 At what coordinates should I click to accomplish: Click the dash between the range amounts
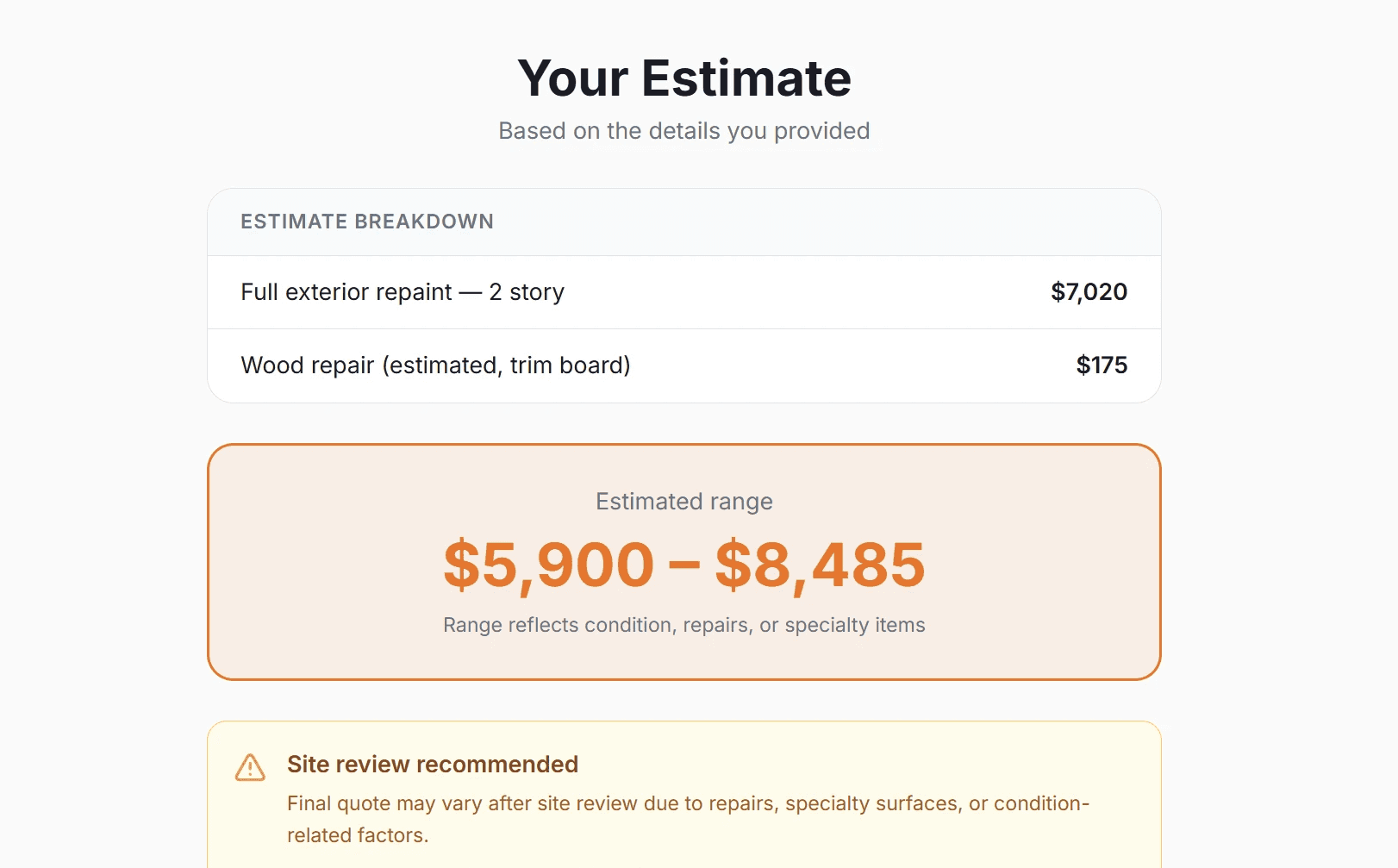click(684, 565)
